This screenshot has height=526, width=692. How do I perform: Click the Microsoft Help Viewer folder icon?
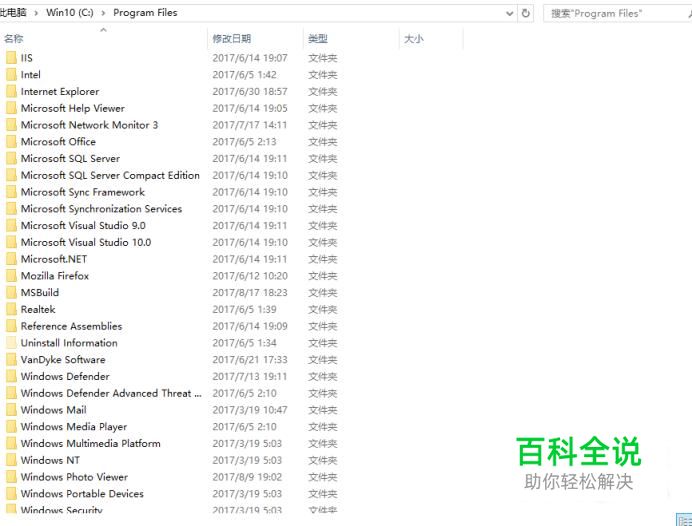click(x=11, y=108)
